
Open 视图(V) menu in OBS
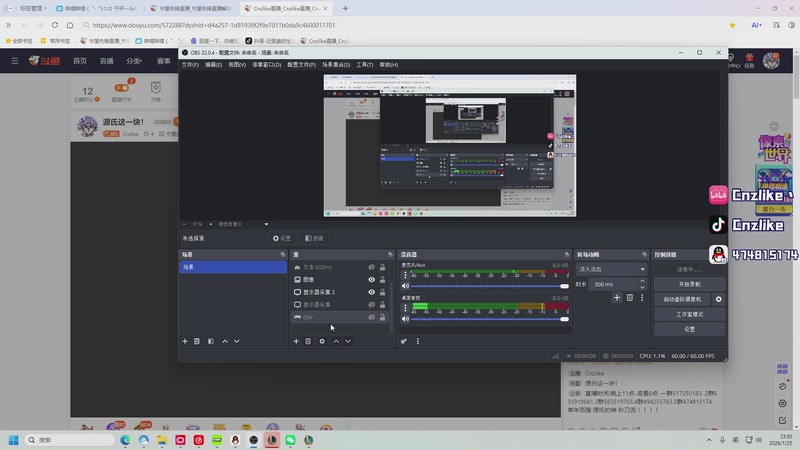pos(237,65)
